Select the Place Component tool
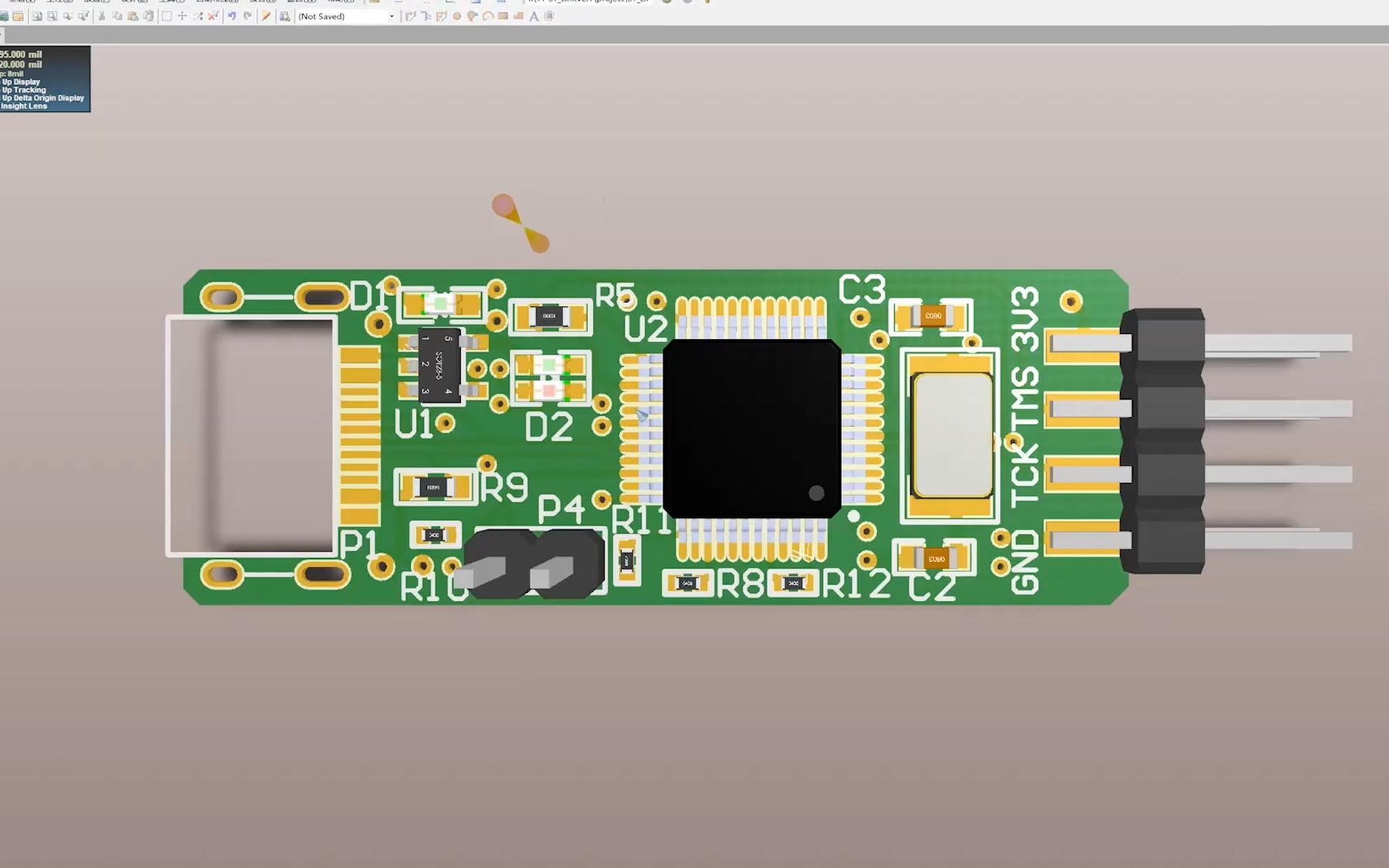The height and width of the screenshot is (868, 1389). [548, 15]
